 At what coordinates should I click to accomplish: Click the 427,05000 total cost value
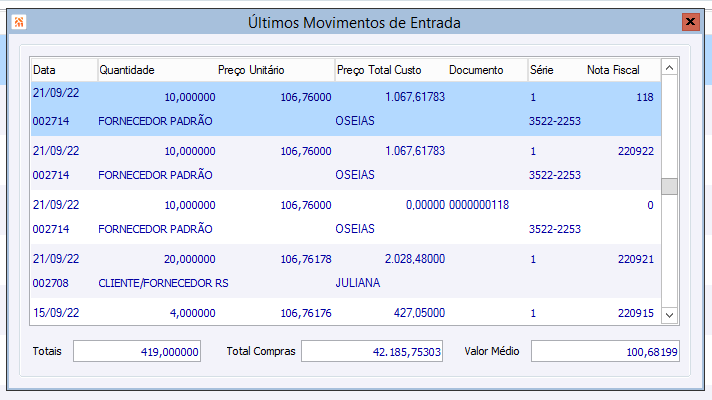(419, 313)
